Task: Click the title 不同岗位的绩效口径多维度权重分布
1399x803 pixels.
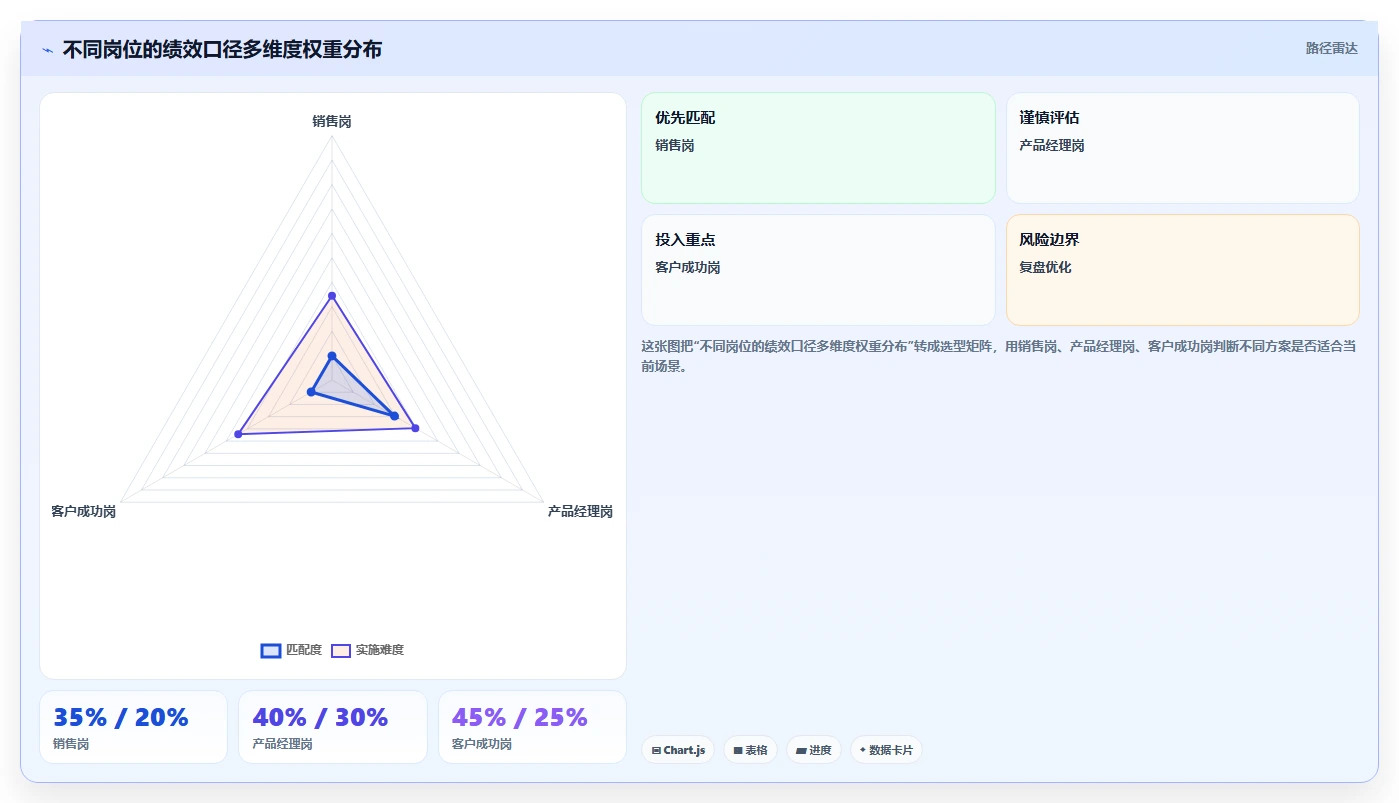Action: [x=222, y=50]
